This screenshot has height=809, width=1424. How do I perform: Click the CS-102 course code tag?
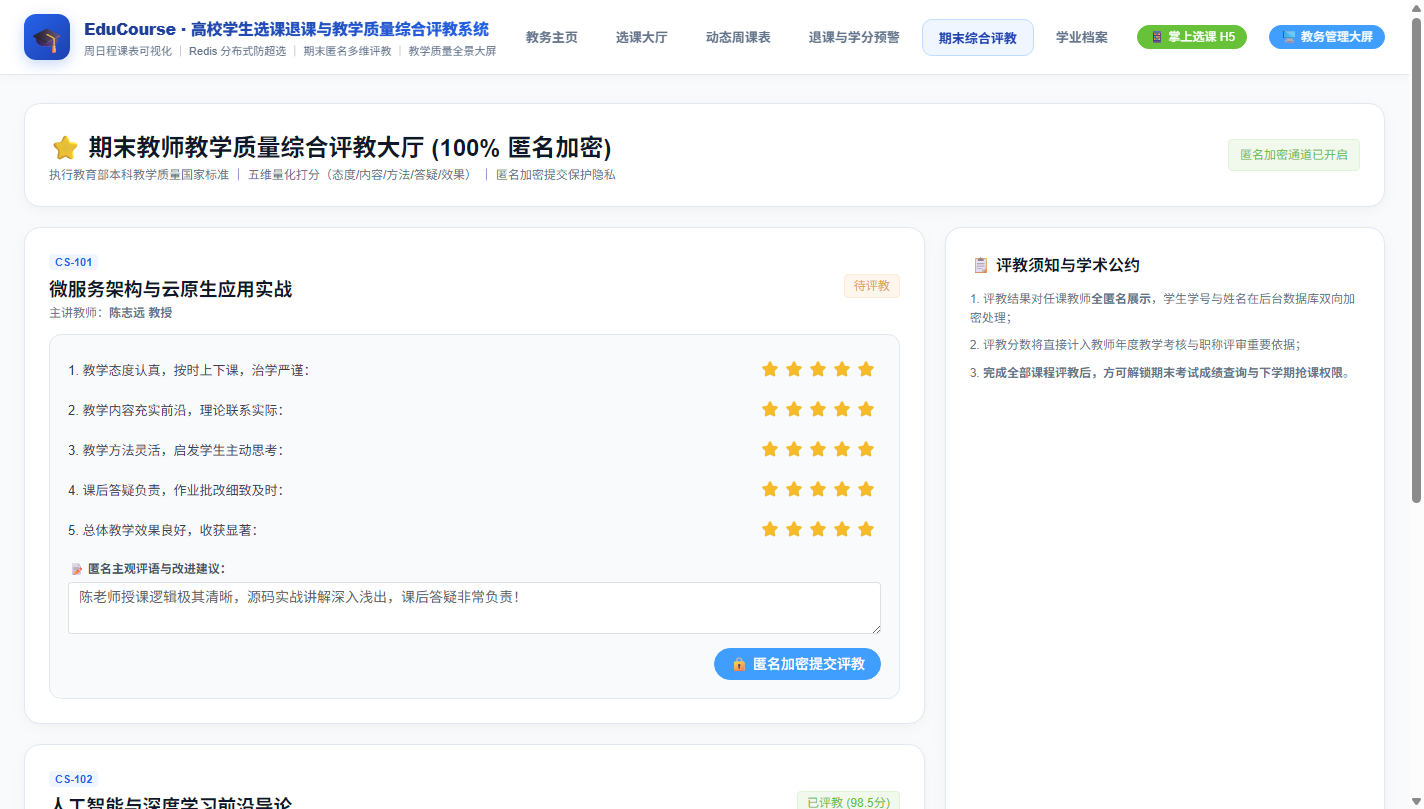(73, 779)
